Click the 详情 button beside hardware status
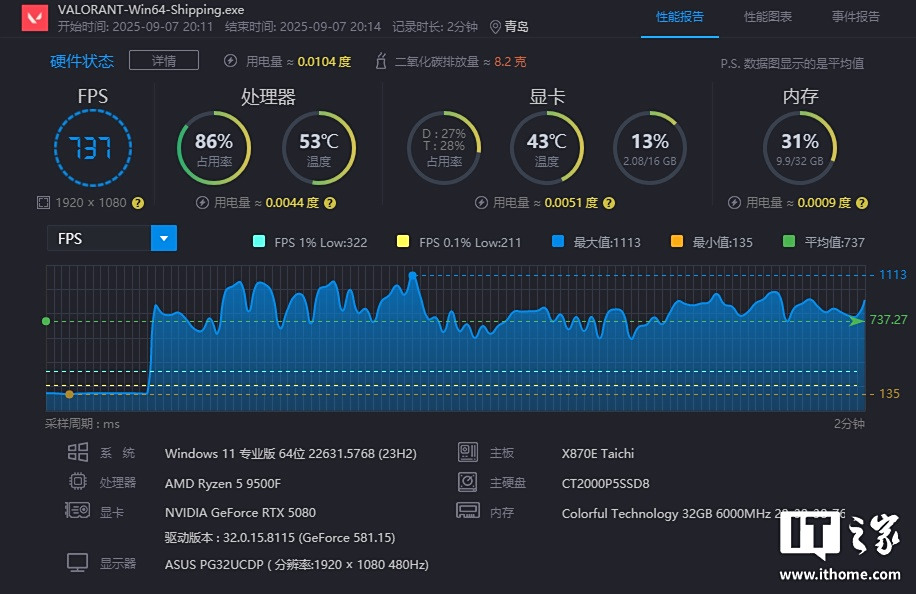The image size is (916, 594). point(164,61)
